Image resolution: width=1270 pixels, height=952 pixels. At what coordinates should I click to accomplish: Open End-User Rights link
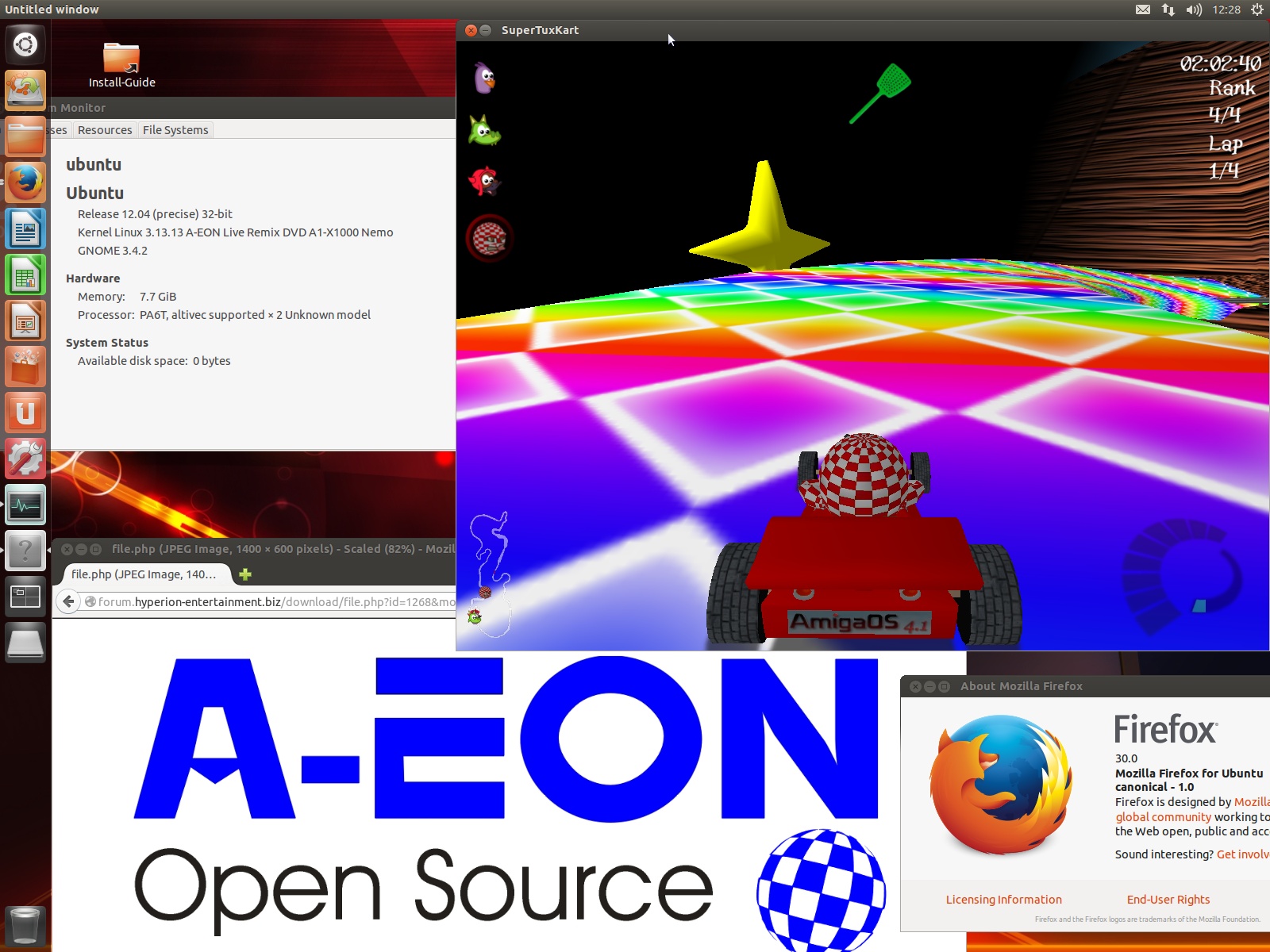pos(1168,900)
